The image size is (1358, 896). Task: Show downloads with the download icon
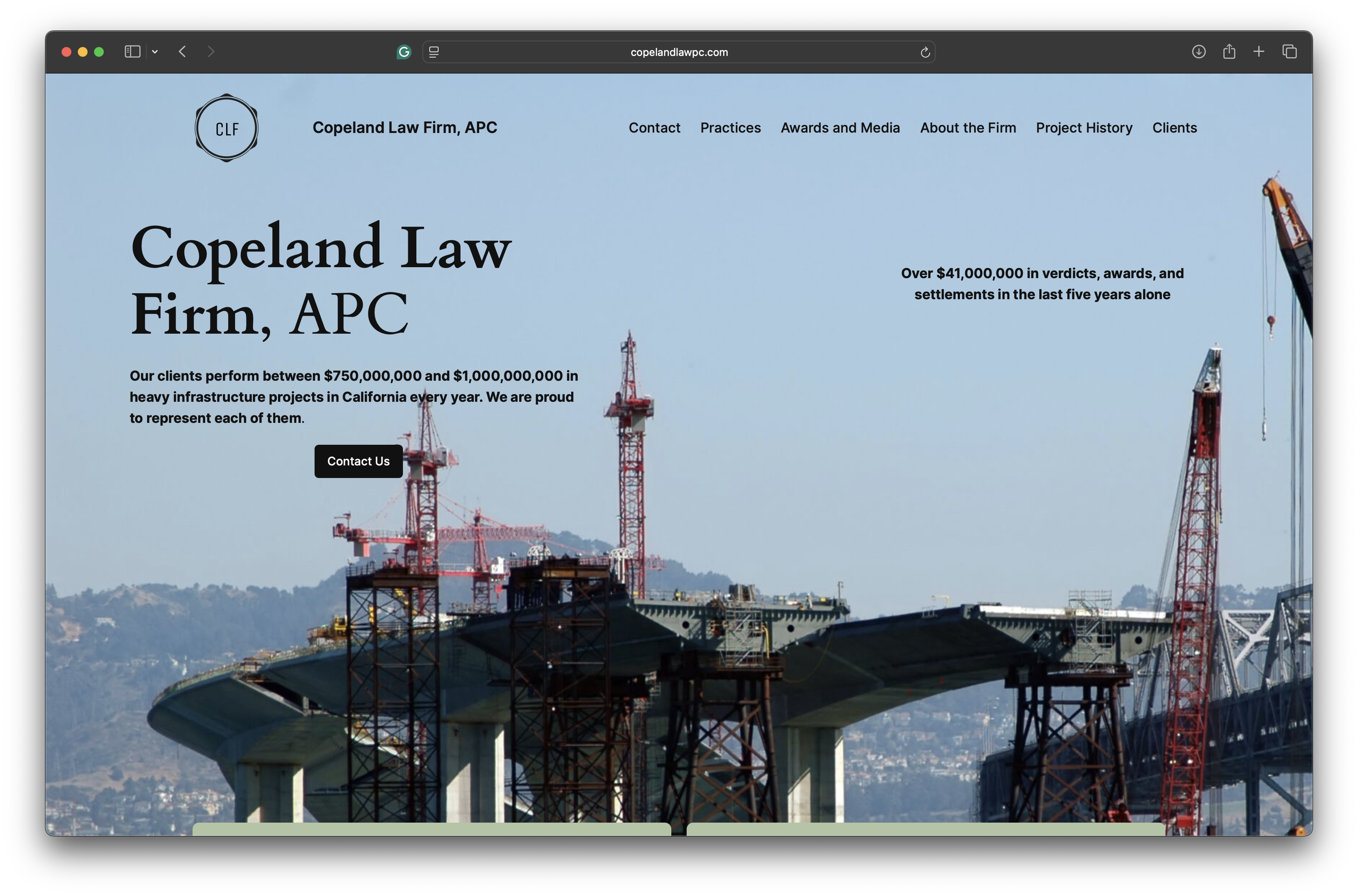[x=1199, y=52]
